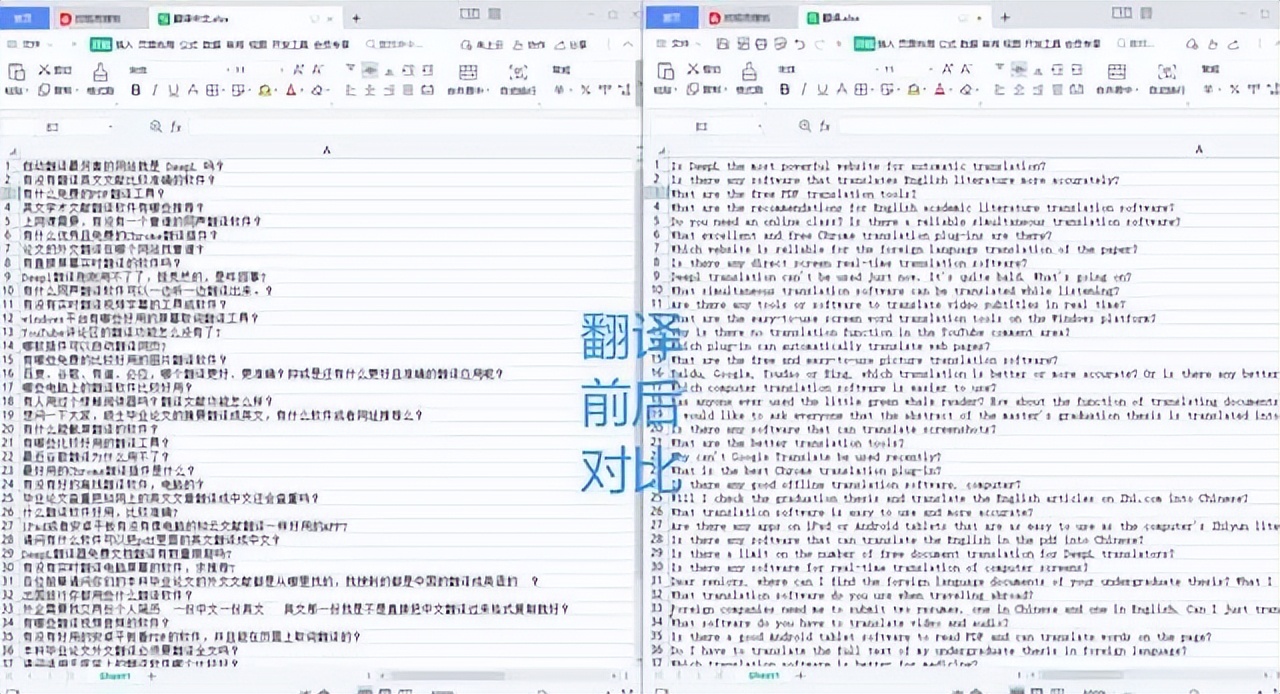Click Cut scissors icon in English sheet window
Image resolution: width=1280 pixels, height=694 pixels.
tap(692, 70)
